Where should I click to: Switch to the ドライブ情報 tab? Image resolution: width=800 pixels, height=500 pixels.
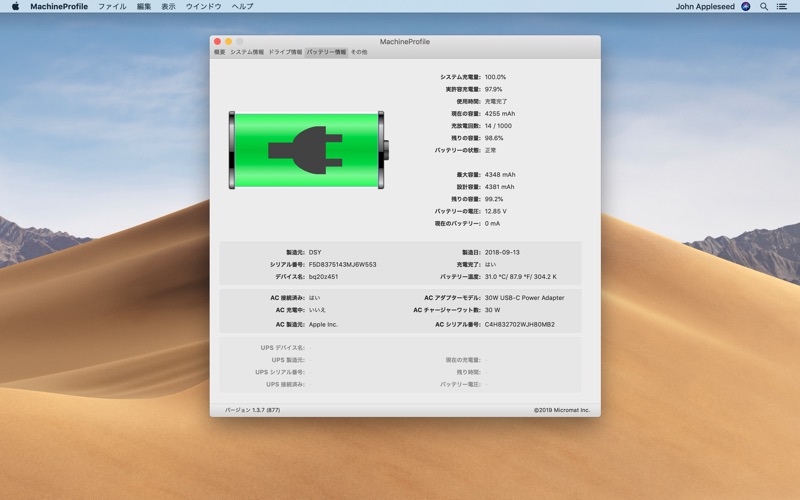285,52
